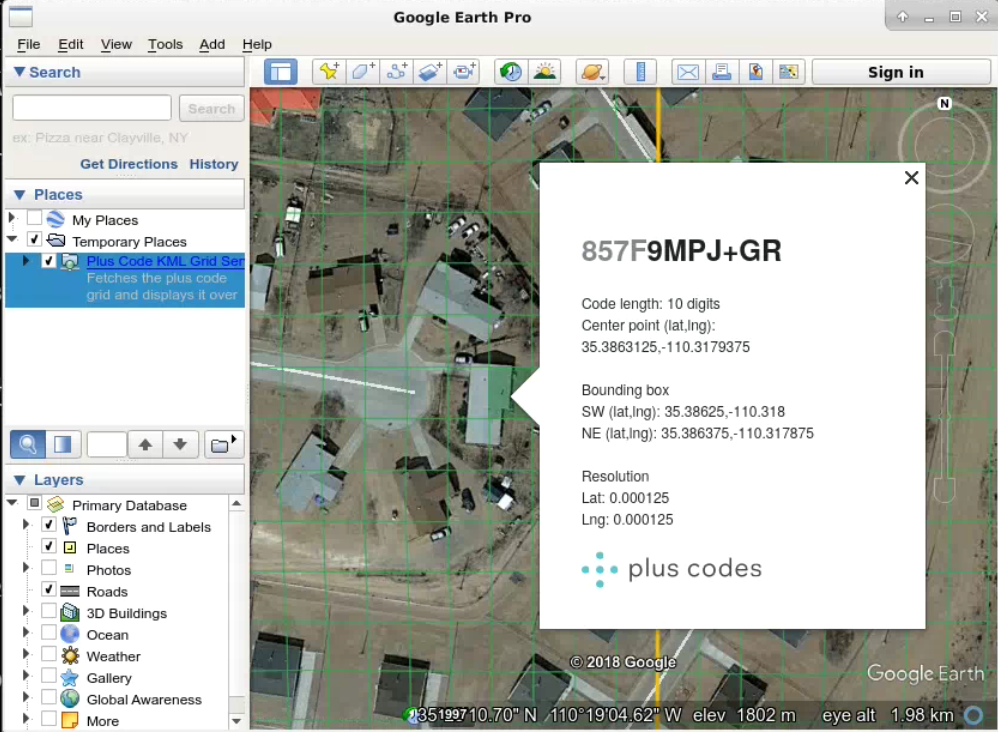
Task: Expand the Plus Code KML Grid node
Action: 26,260
